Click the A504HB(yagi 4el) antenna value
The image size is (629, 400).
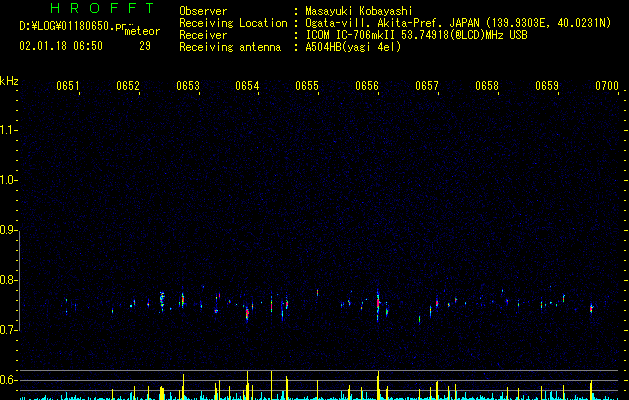click(x=353, y=47)
